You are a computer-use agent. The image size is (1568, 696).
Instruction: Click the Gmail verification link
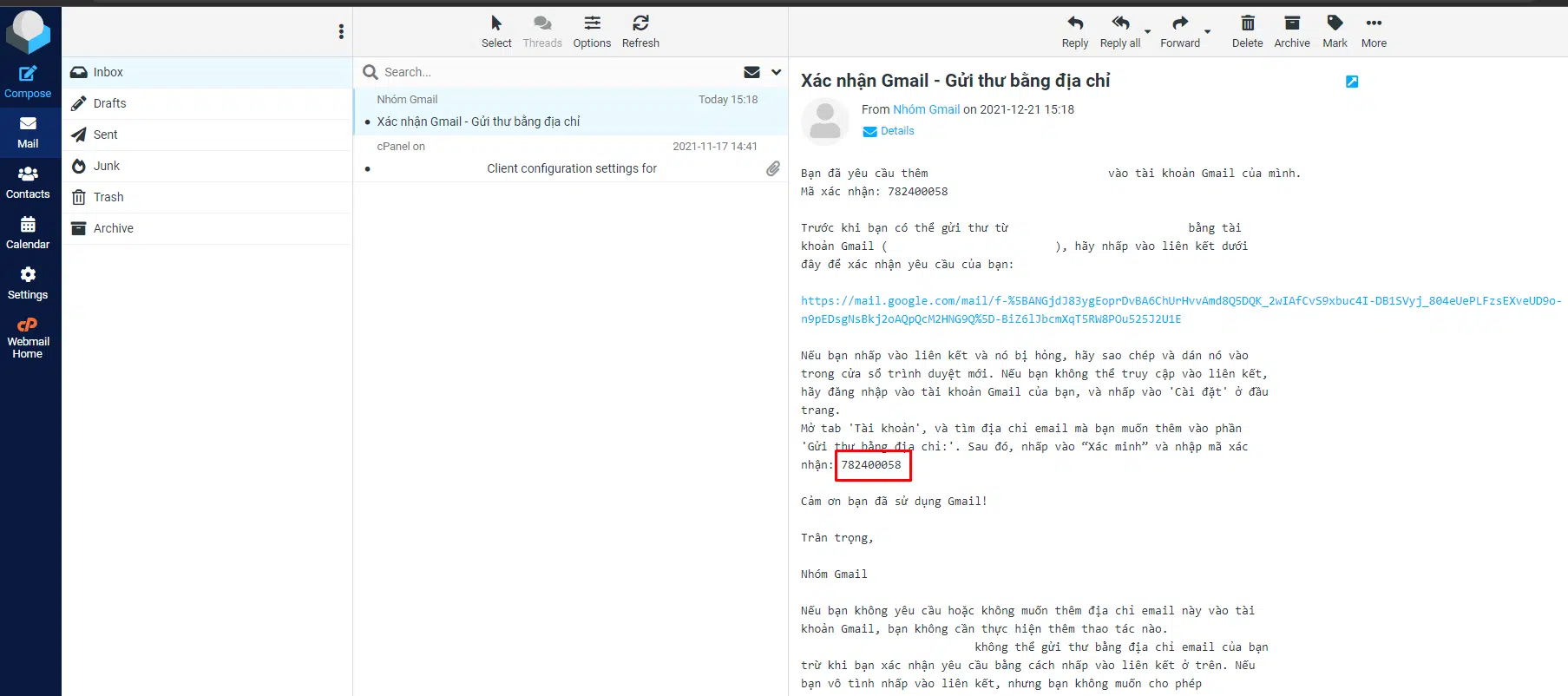(x=1180, y=301)
